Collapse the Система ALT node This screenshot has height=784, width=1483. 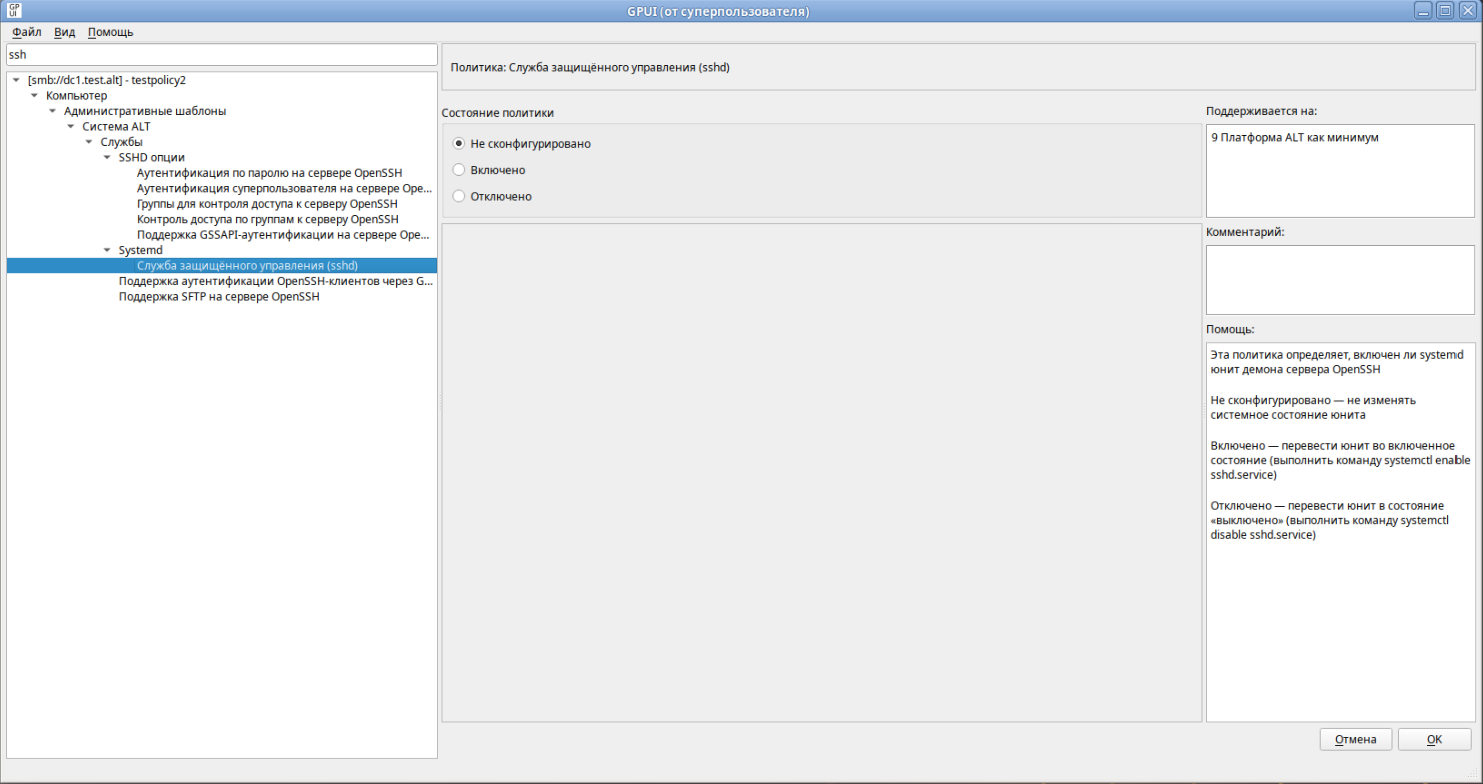coord(71,126)
